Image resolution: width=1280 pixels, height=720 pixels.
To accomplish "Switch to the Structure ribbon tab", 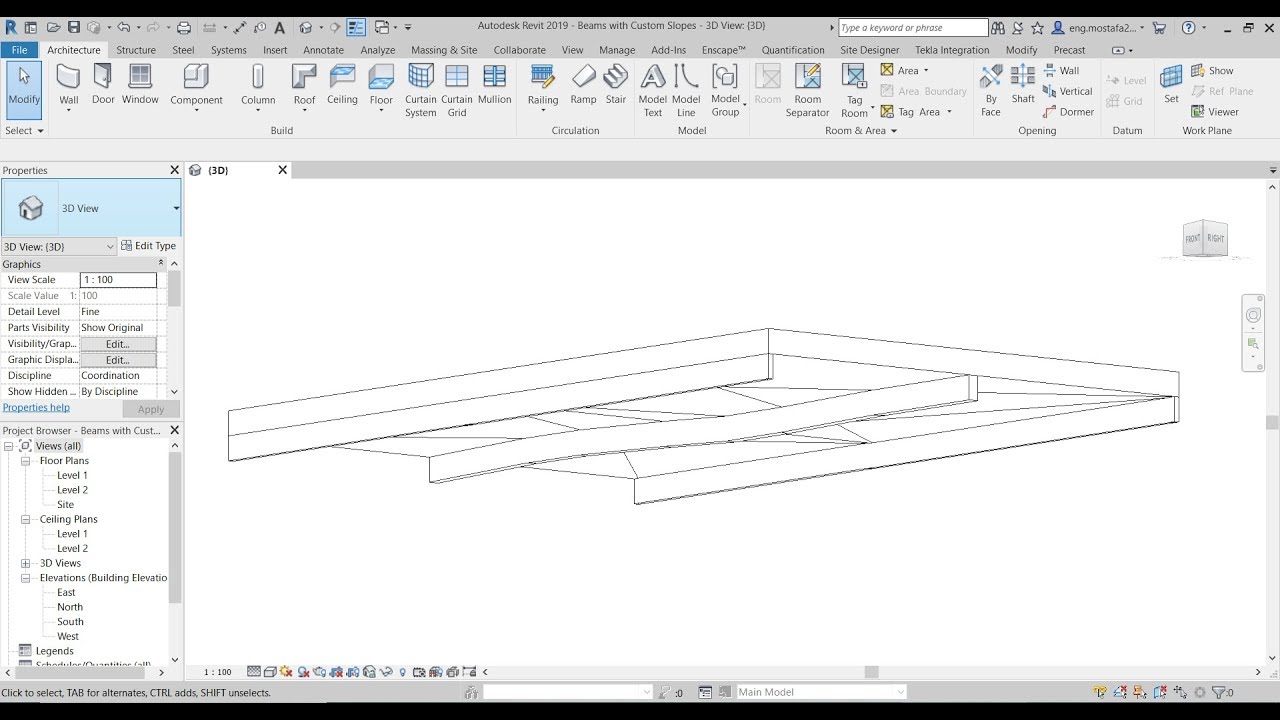I will (136, 50).
